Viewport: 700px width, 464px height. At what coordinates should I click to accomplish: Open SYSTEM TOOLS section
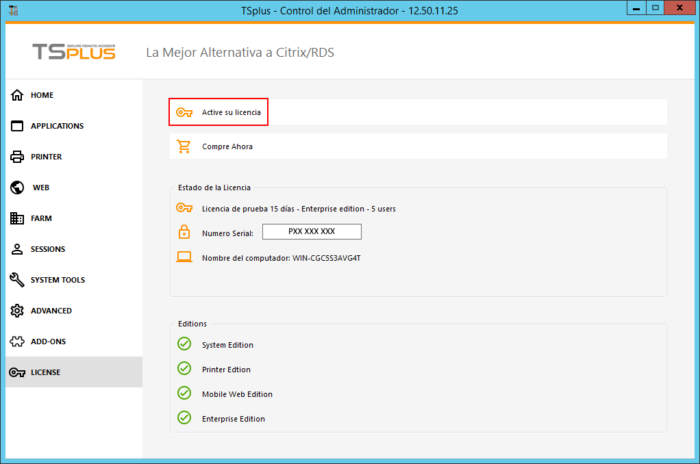click(x=74, y=280)
